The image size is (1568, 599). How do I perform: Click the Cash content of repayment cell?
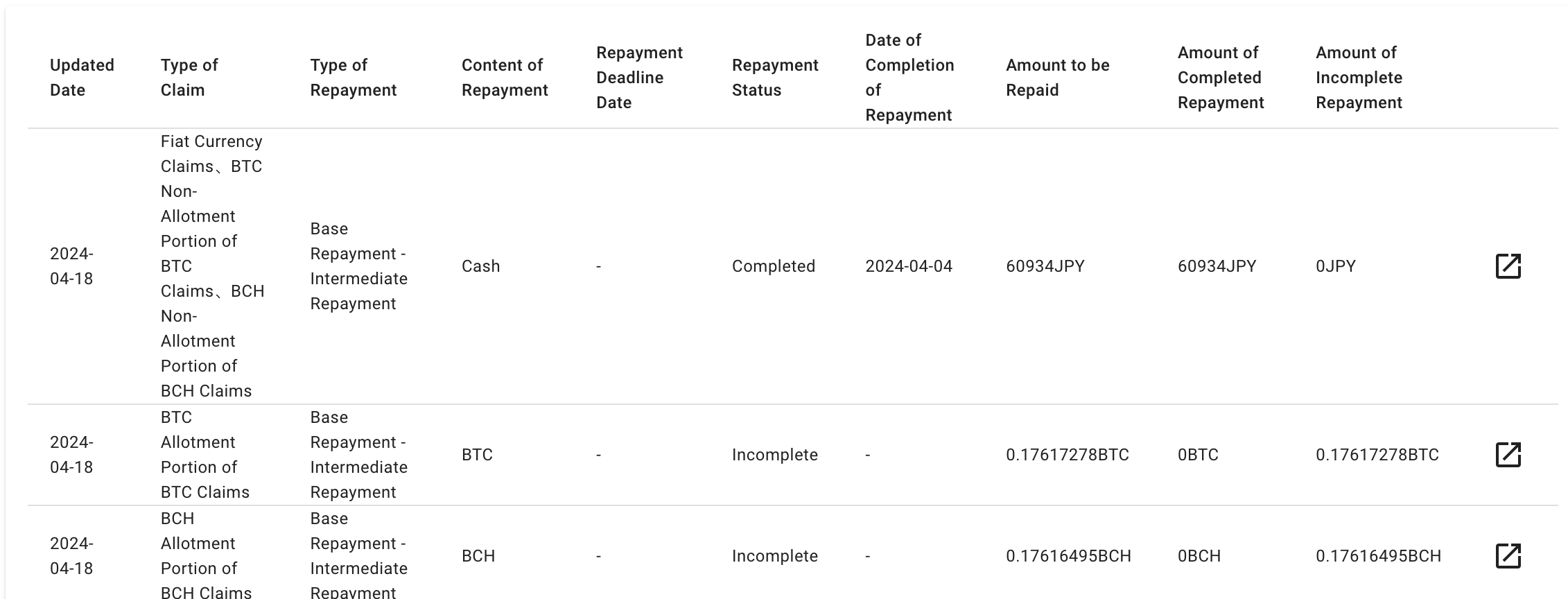tap(480, 266)
